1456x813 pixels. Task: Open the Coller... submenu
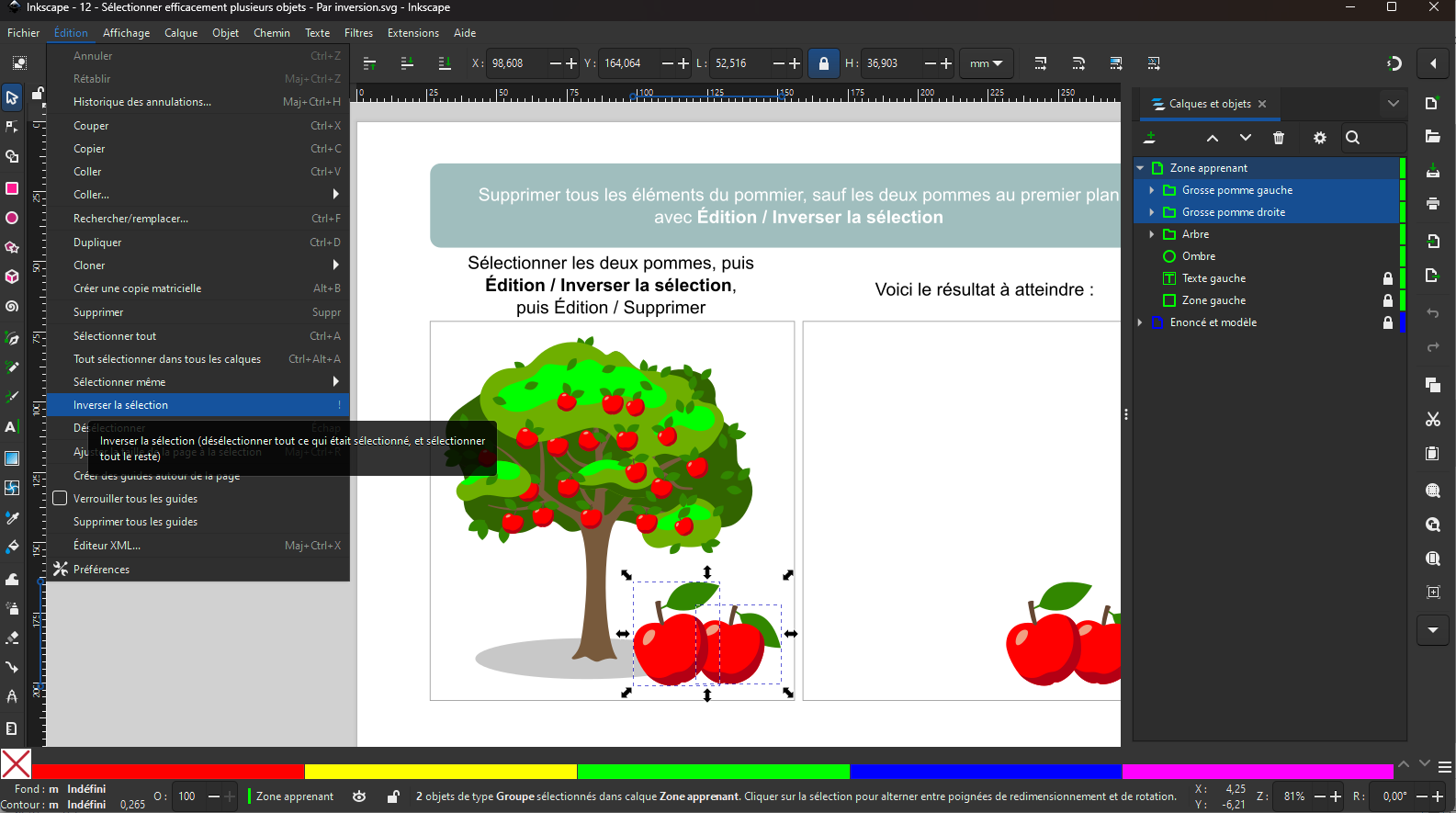click(198, 195)
